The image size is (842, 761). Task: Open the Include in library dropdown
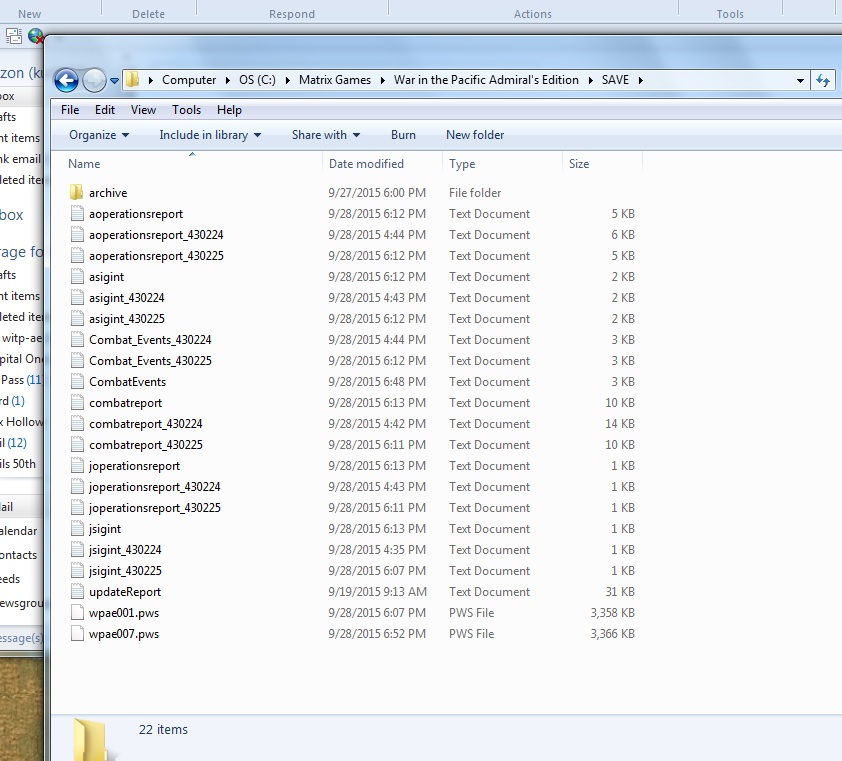[x=210, y=135]
